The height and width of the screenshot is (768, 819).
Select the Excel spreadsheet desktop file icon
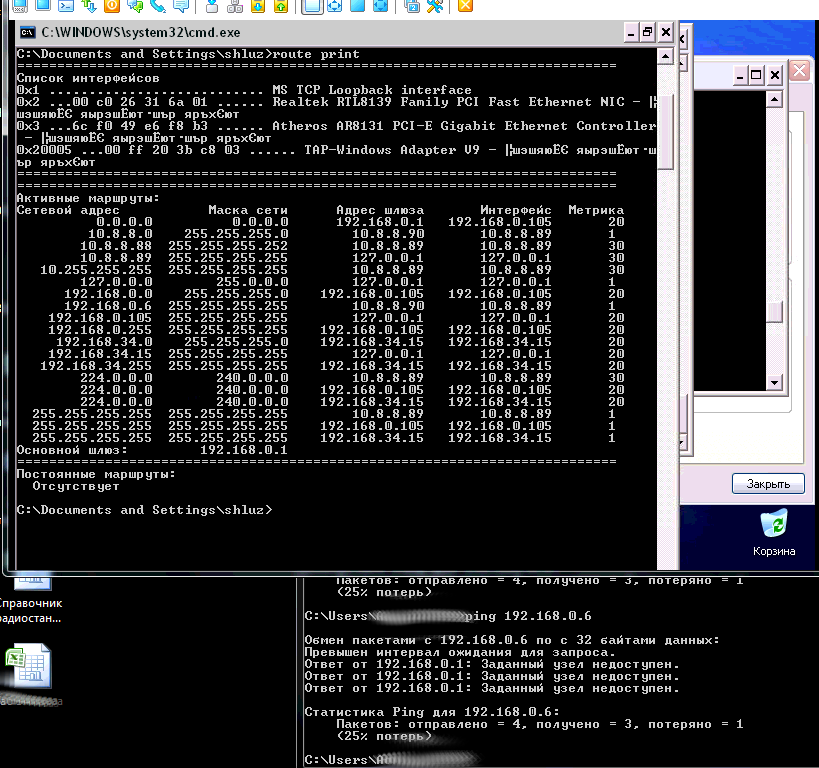pyautogui.click(x=29, y=666)
